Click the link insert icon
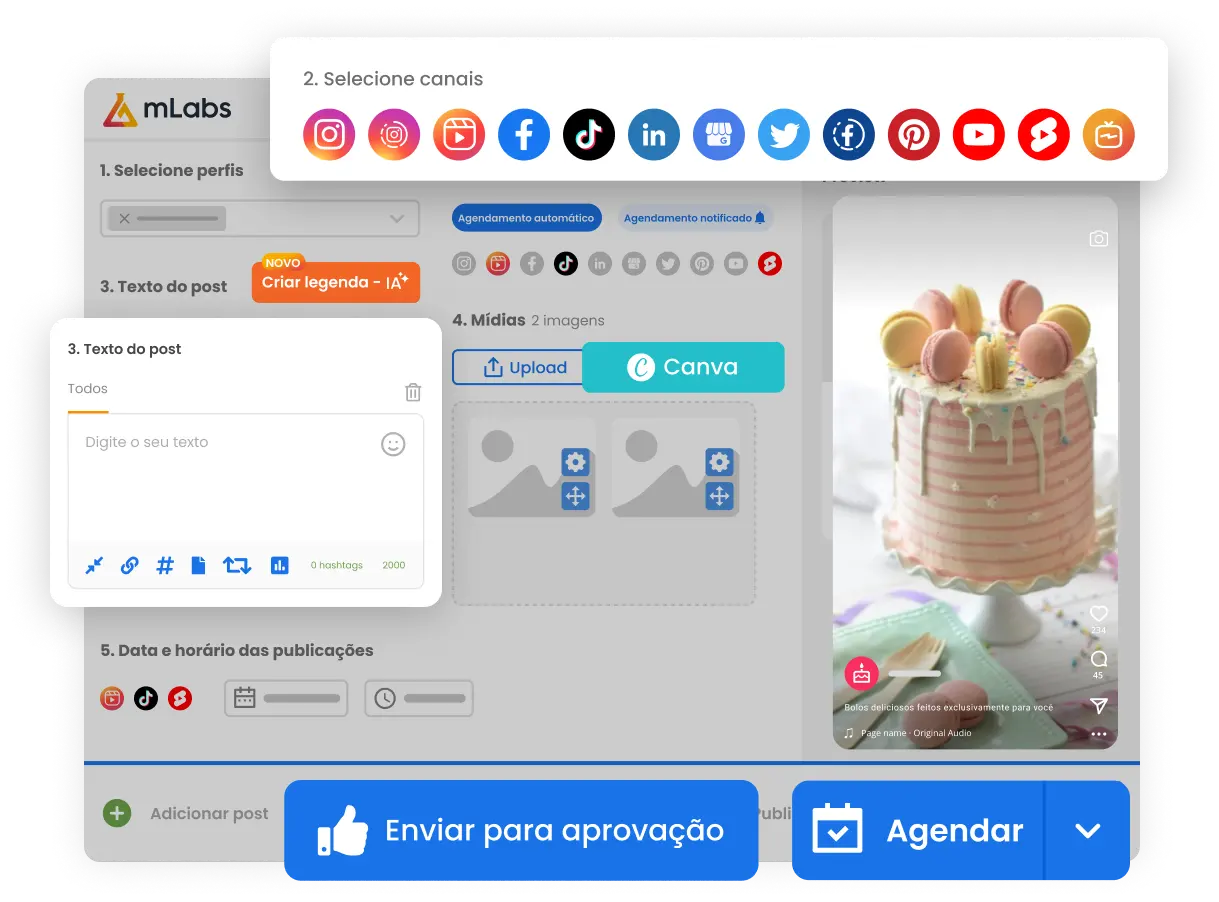Screen dimensions: 1219x902 click(x=129, y=565)
